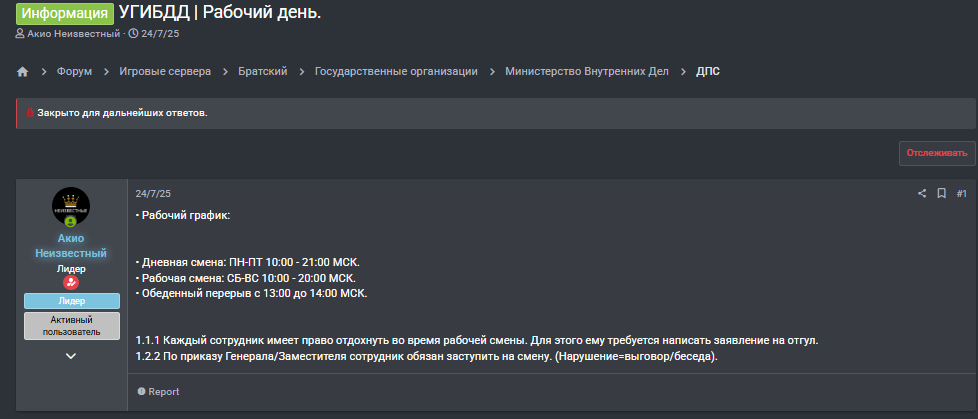Go to the ДПС section breadcrumb
This screenshot has height=419, width=978.
[x=708, y=72]
